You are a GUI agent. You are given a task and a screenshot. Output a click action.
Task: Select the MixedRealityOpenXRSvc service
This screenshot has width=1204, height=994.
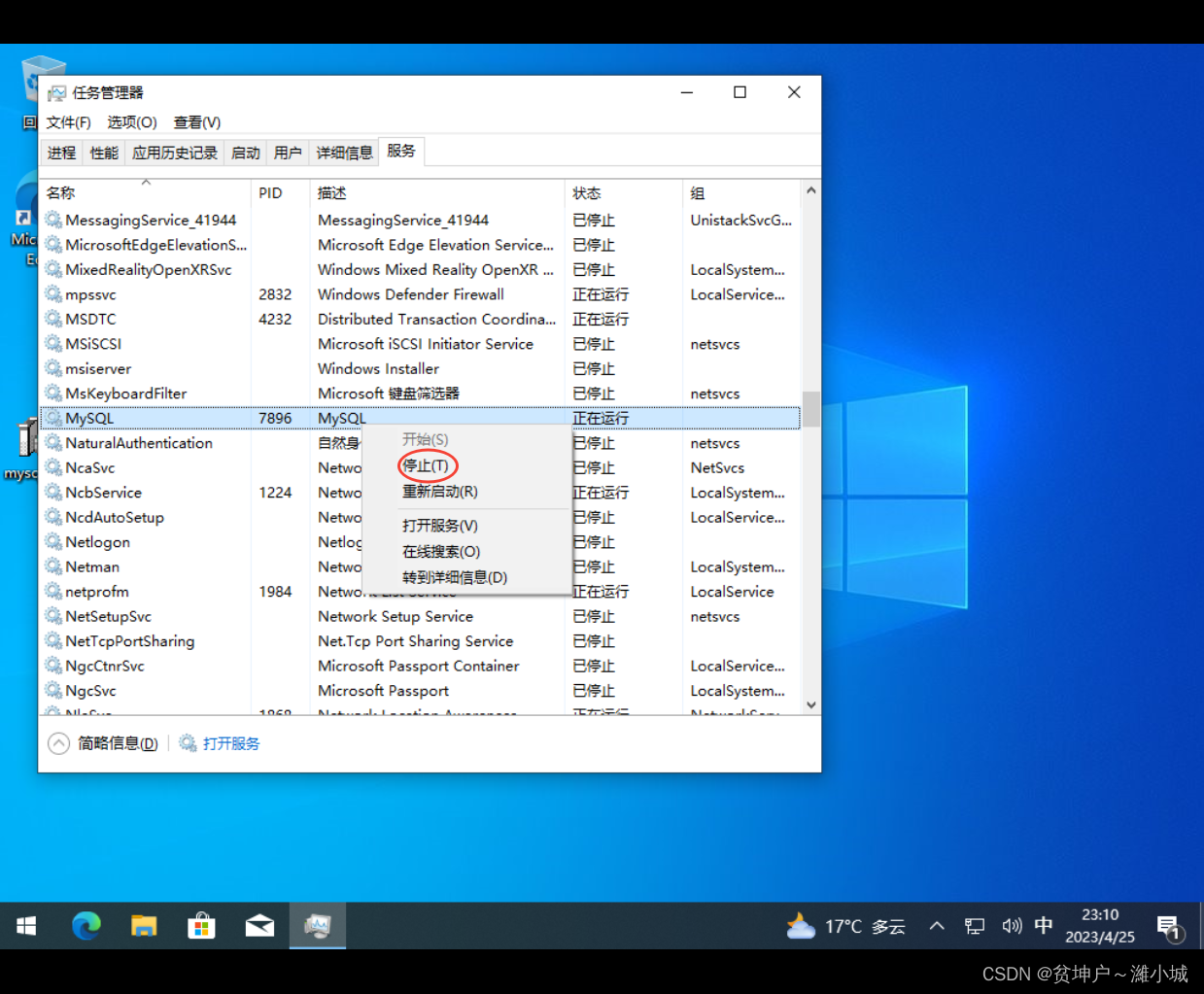point(421,269)
